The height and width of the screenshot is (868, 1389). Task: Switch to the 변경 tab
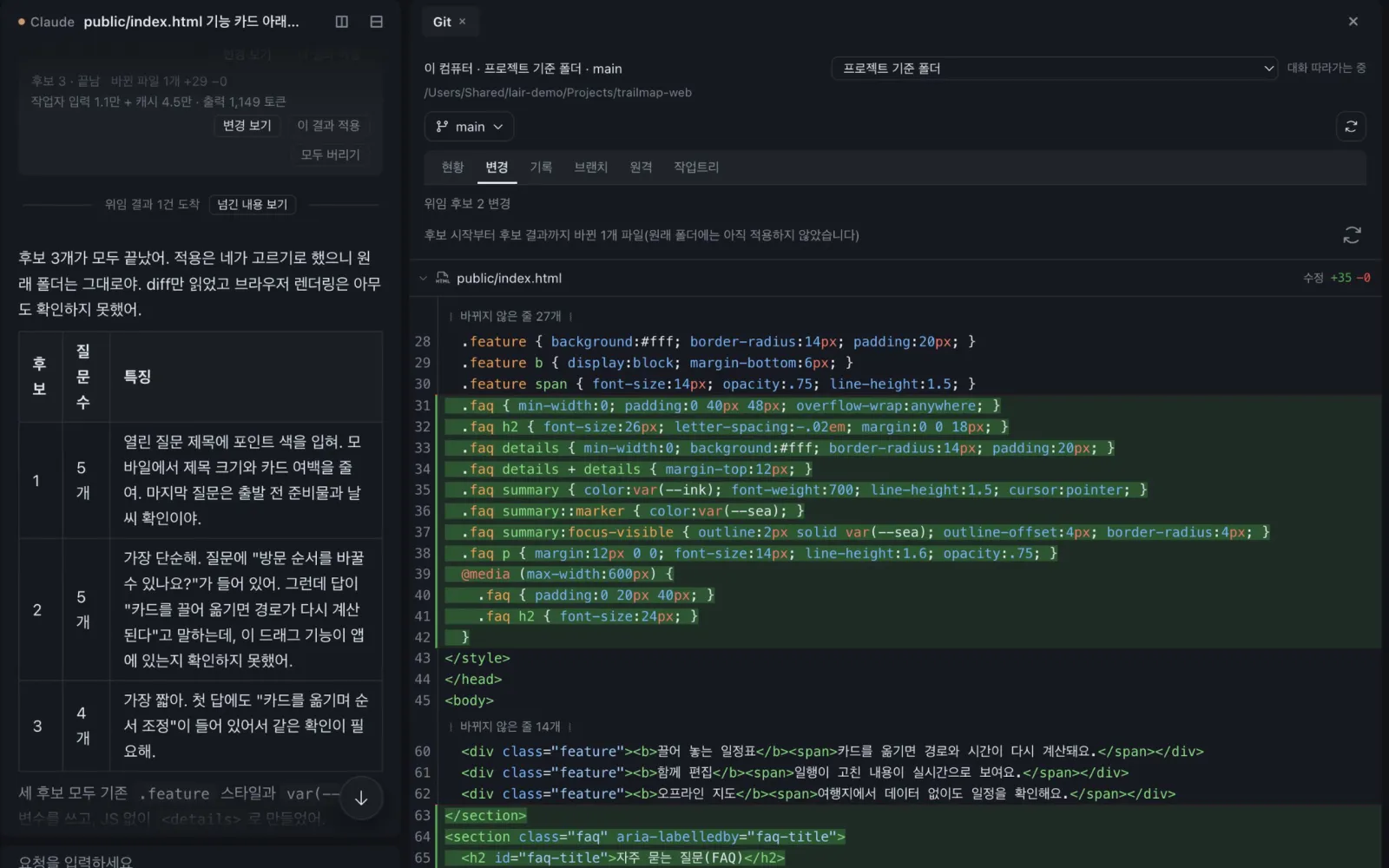tap(497, 167)
